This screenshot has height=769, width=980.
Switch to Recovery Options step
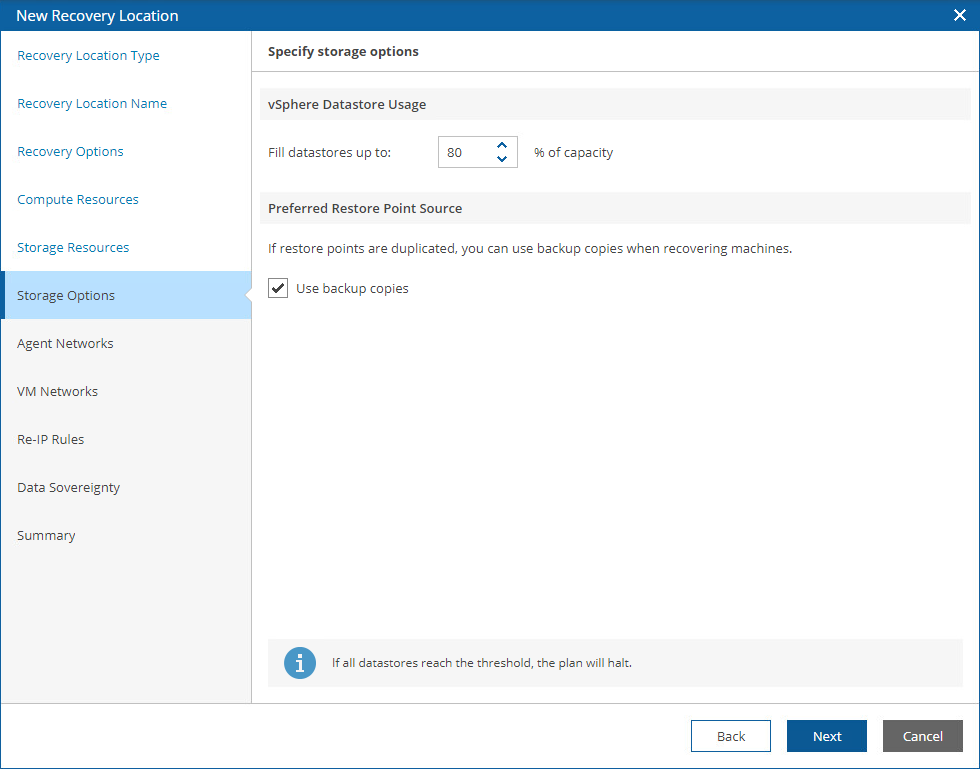[x=70, y=152]
